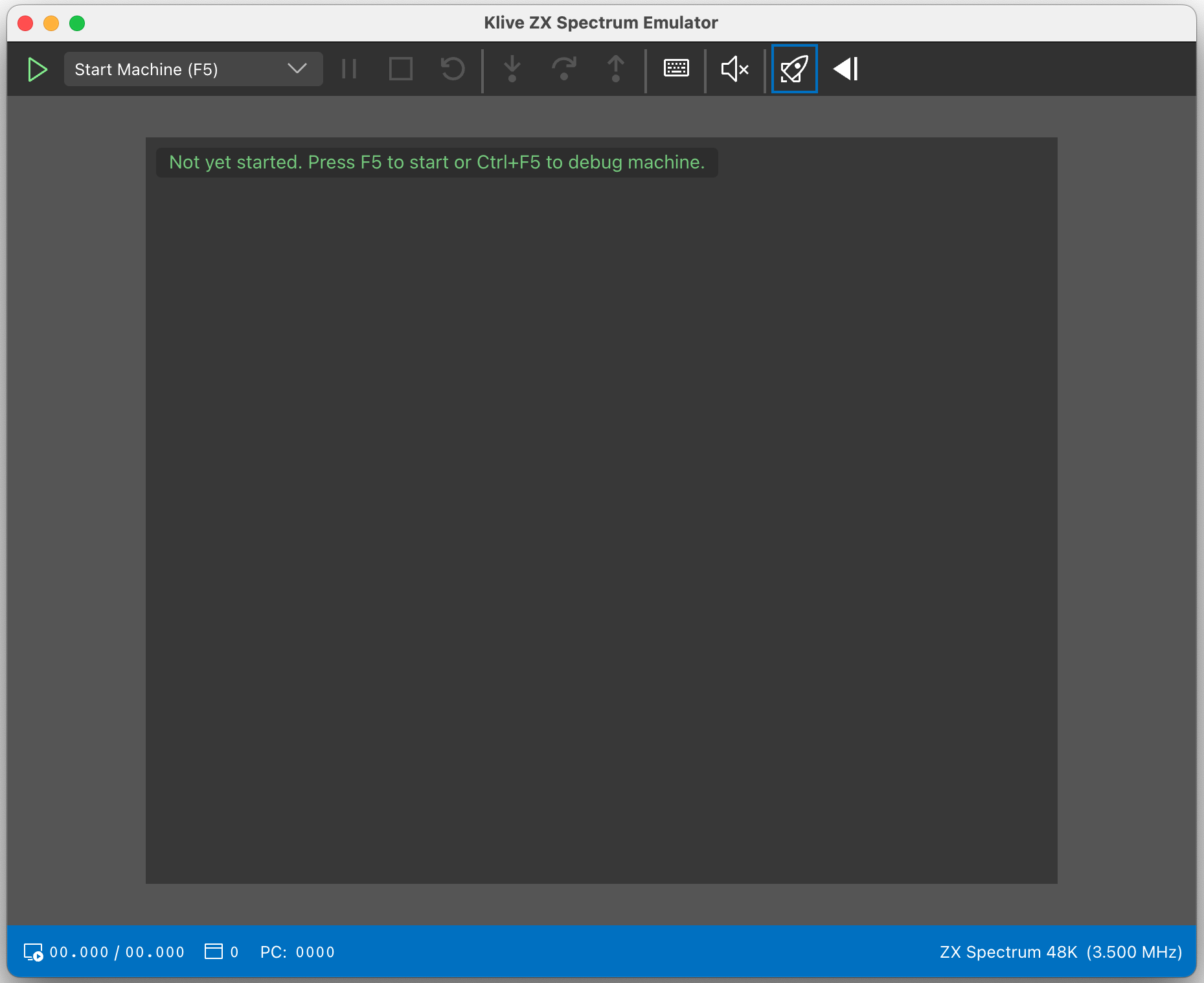
Task: Click the ZX Spectrum 48K (3.500 MHz) label
Action: (1061, 952)
